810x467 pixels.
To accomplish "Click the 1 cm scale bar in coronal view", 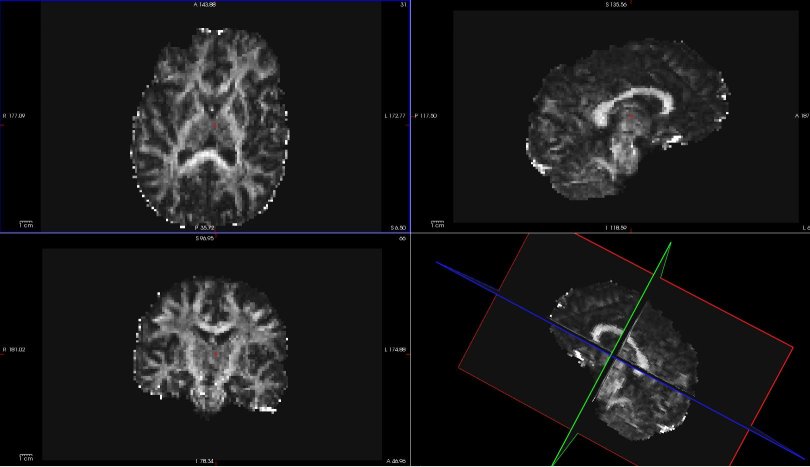I will [26, 457].
